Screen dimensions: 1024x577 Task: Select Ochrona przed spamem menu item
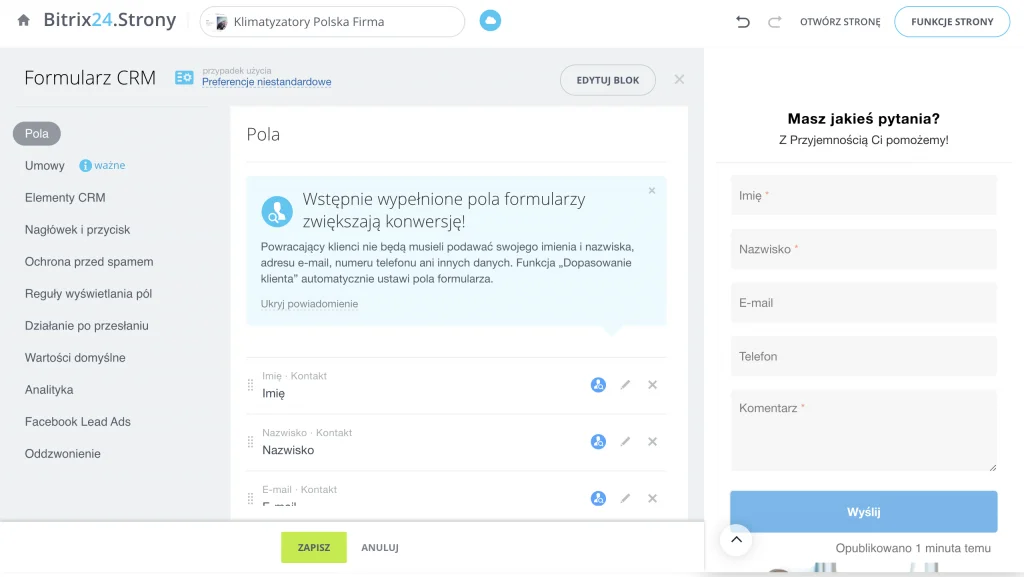89,262
